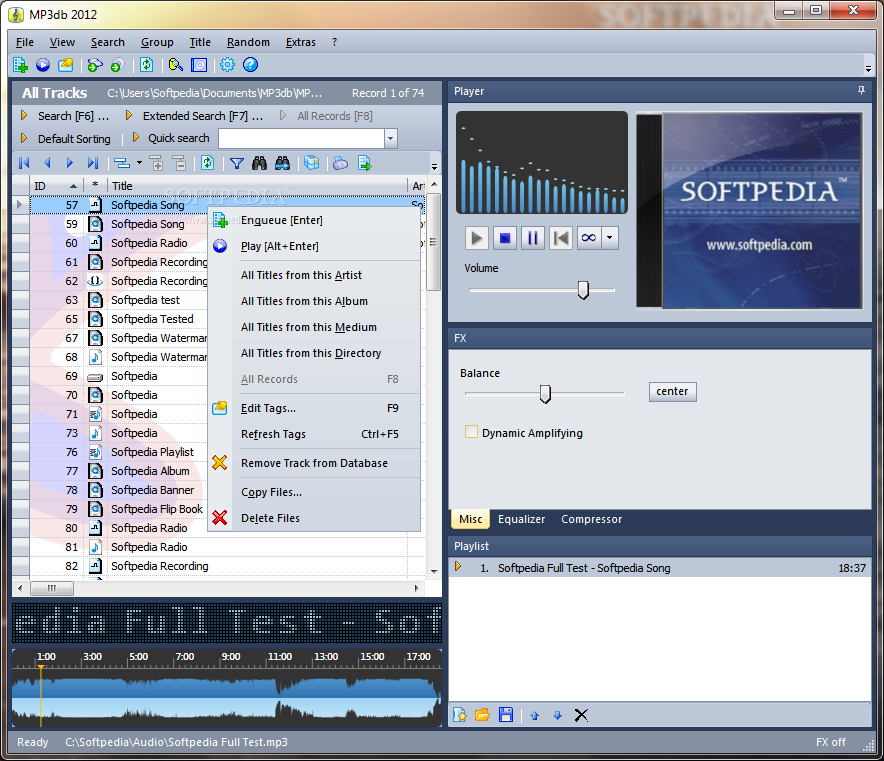
Task: Click the refresh icon in track toolbar
Action: pyautogui.click(x=207, y=163)
